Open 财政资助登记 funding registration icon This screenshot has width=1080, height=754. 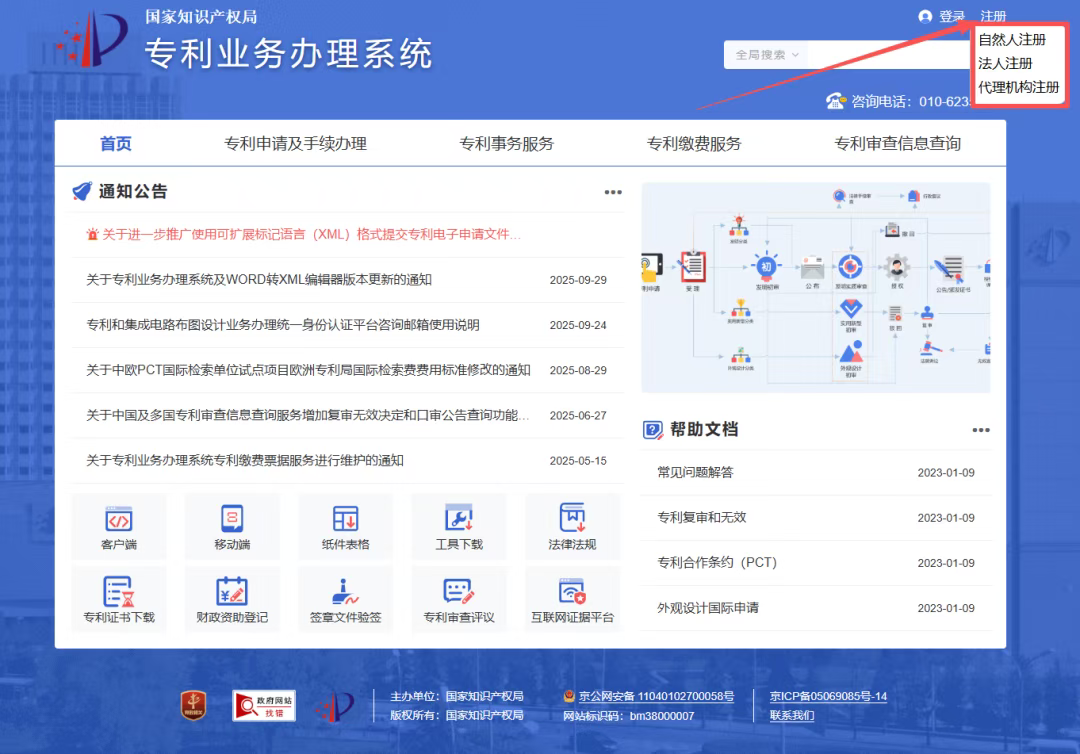232,599
